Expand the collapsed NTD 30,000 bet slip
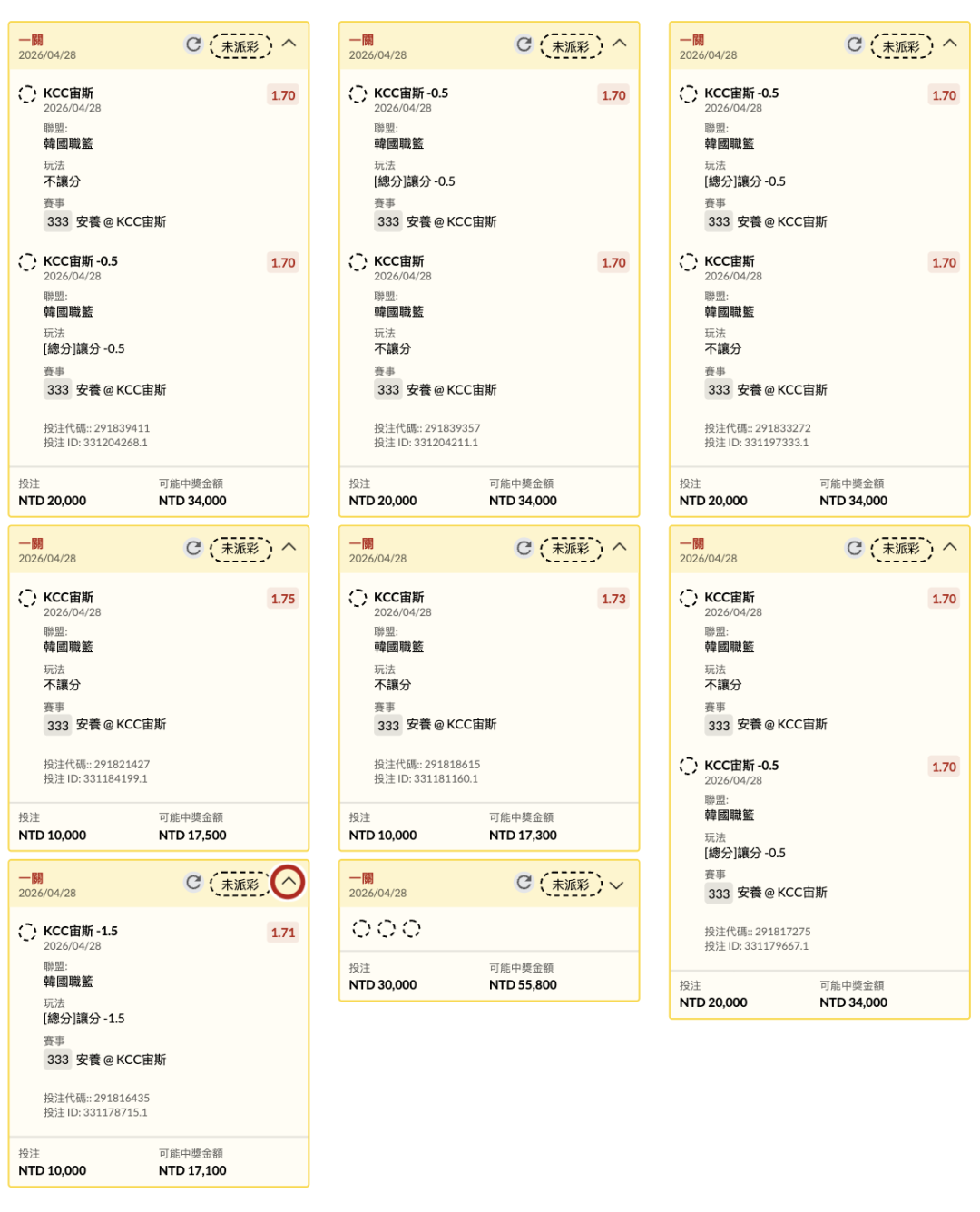This screenshot has width=980, height=1212. click(617, 885)
